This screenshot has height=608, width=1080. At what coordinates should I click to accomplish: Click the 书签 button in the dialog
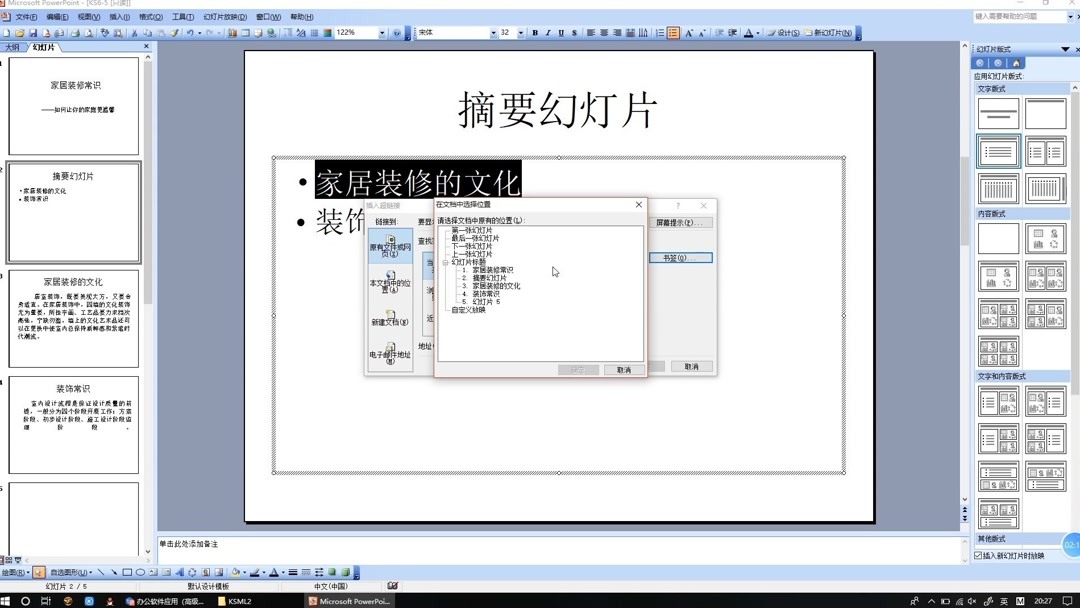[681, 256]
